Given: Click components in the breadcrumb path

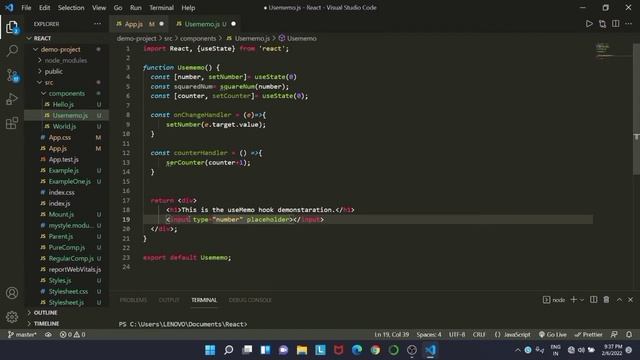Looking at the screenshot, I should coord(198,38).
